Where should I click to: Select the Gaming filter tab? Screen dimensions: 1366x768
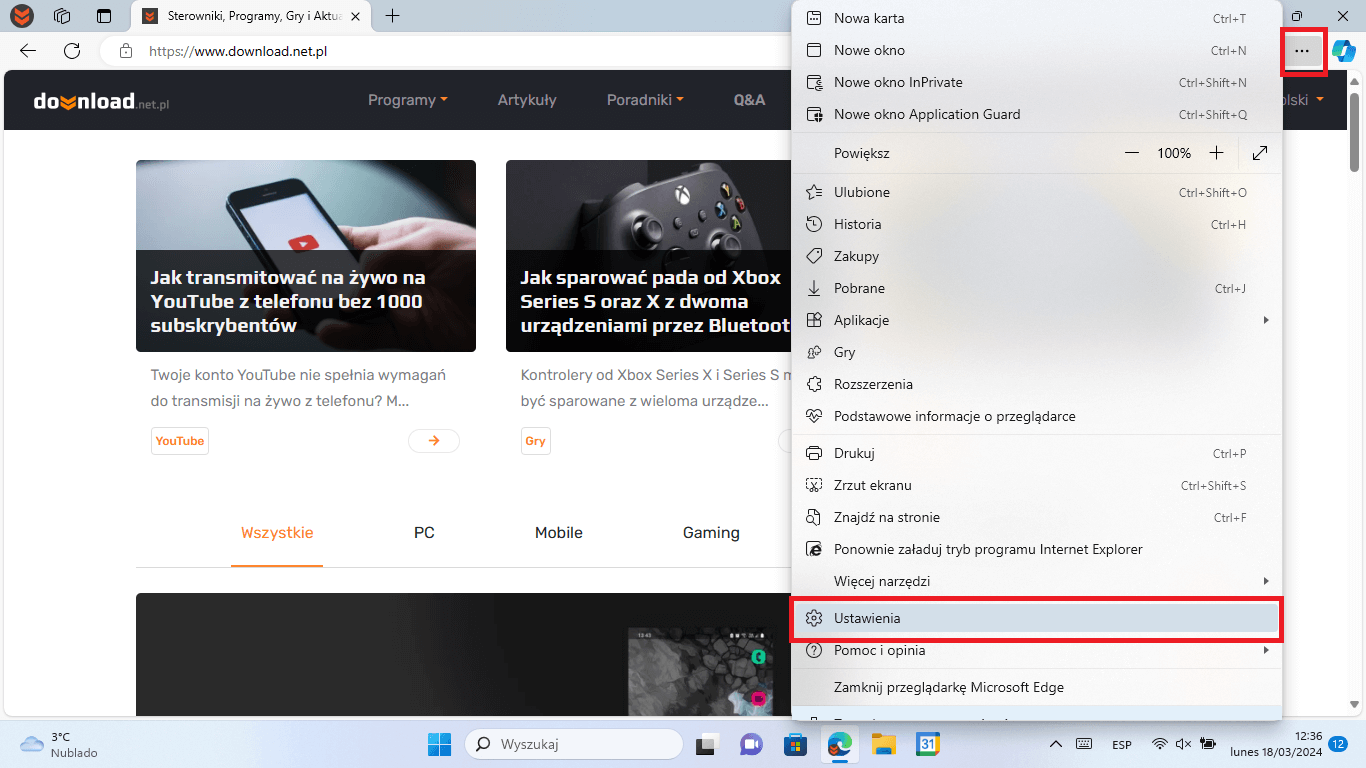711,533
